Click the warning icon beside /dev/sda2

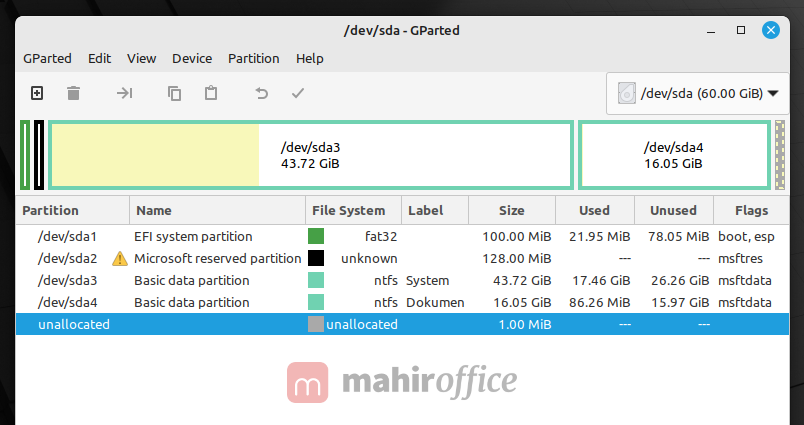coord(120,258)
